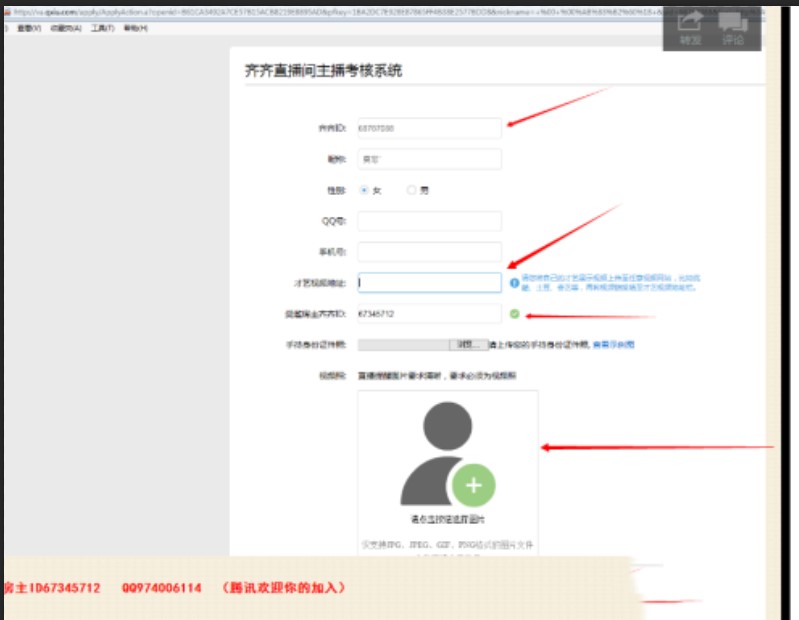This screenshot has height=620, width=799.
Task: Focus the 手机号 input field
Action: 430,252
